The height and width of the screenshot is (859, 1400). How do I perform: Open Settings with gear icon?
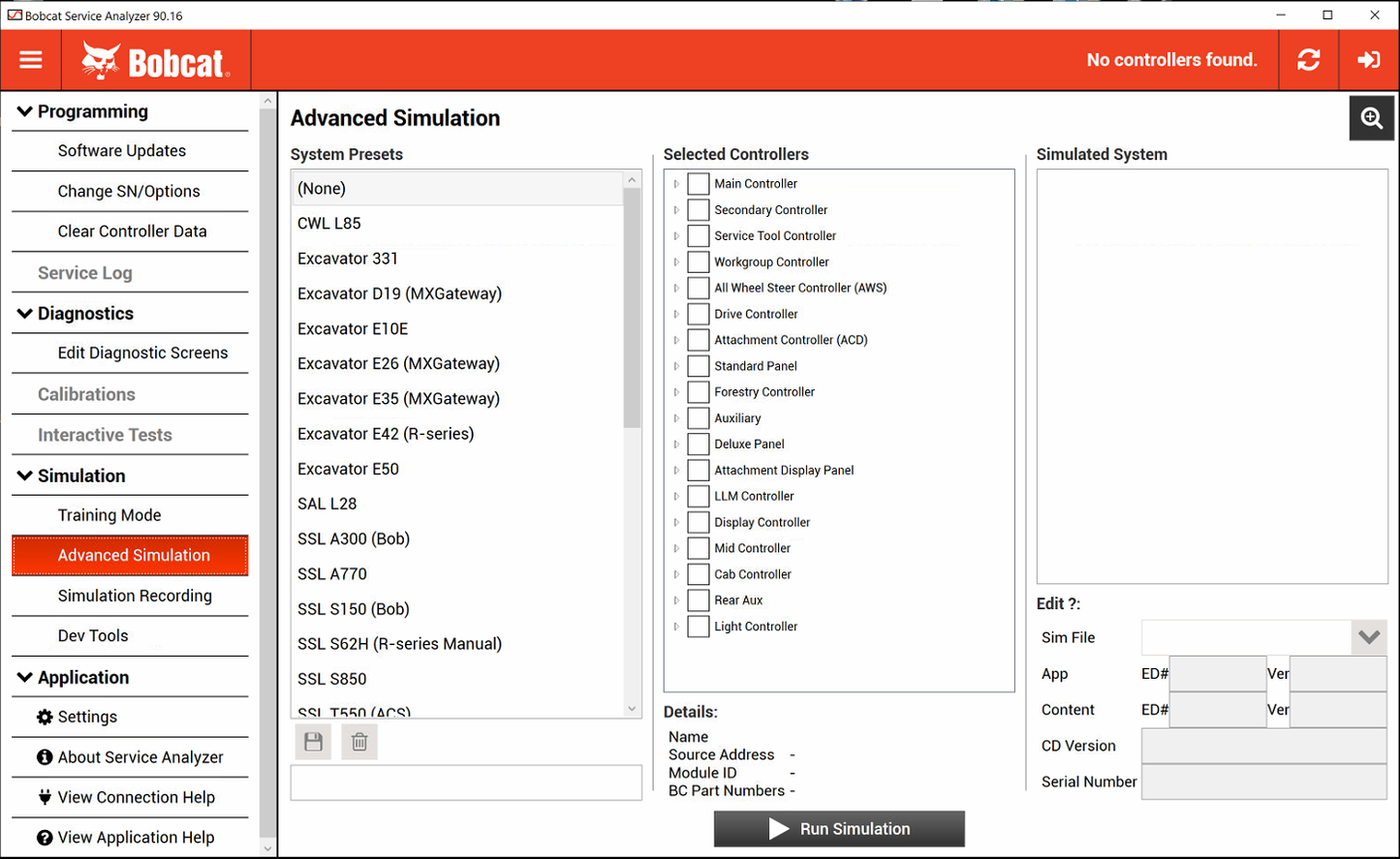[130, 717]
